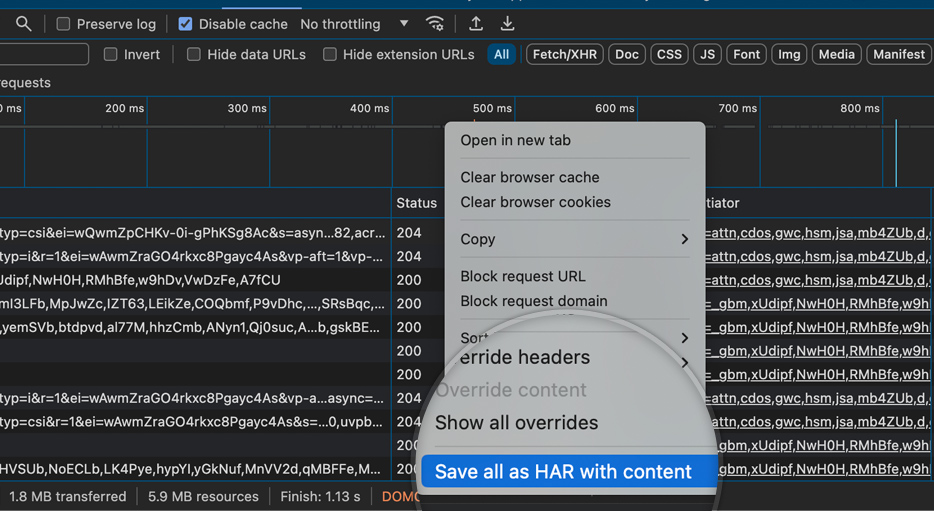Check Hide data URLs option

194,54
